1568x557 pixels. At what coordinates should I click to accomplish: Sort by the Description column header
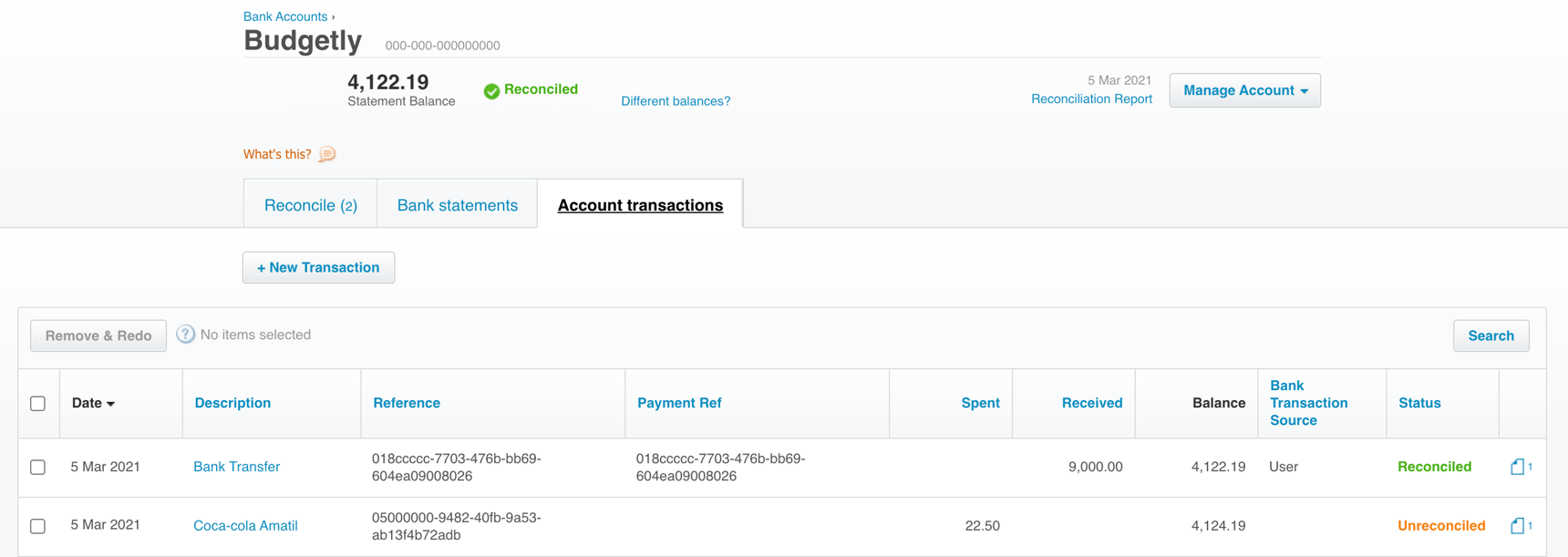232,403
